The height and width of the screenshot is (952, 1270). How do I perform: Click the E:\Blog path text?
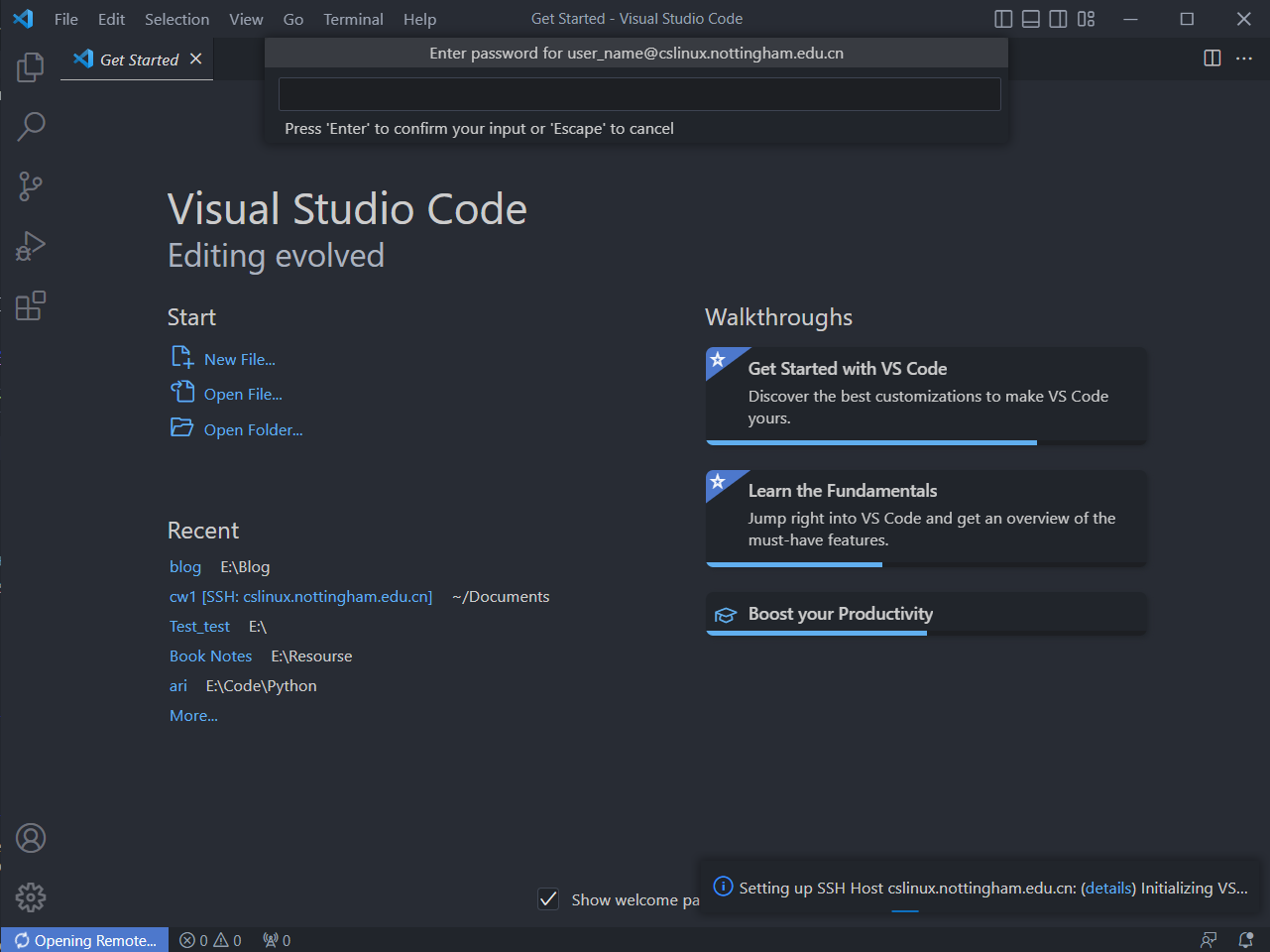click(x=245, y=566)
